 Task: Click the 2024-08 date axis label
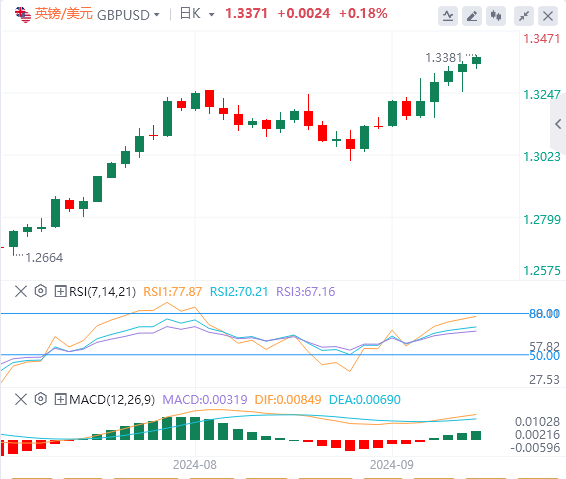pyautogui.click(x=195, y=465)
